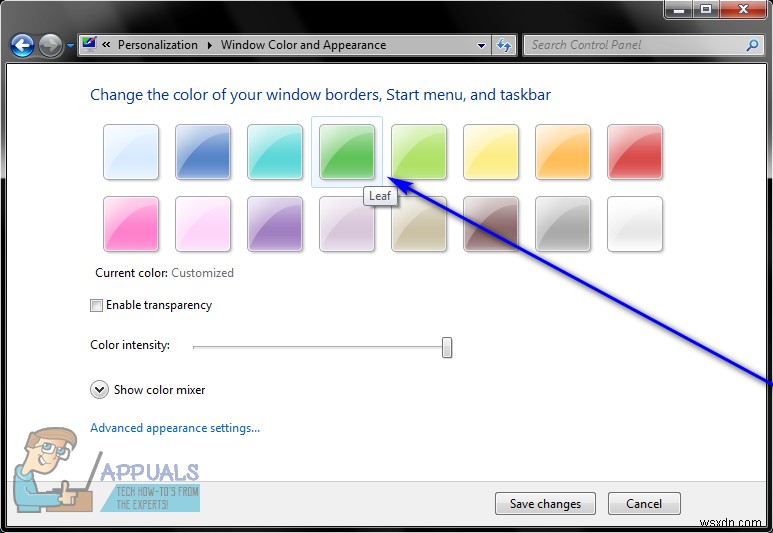Expand Show color mixer section
This screenshot has width=773, height=533.
(x=99, y=390)
